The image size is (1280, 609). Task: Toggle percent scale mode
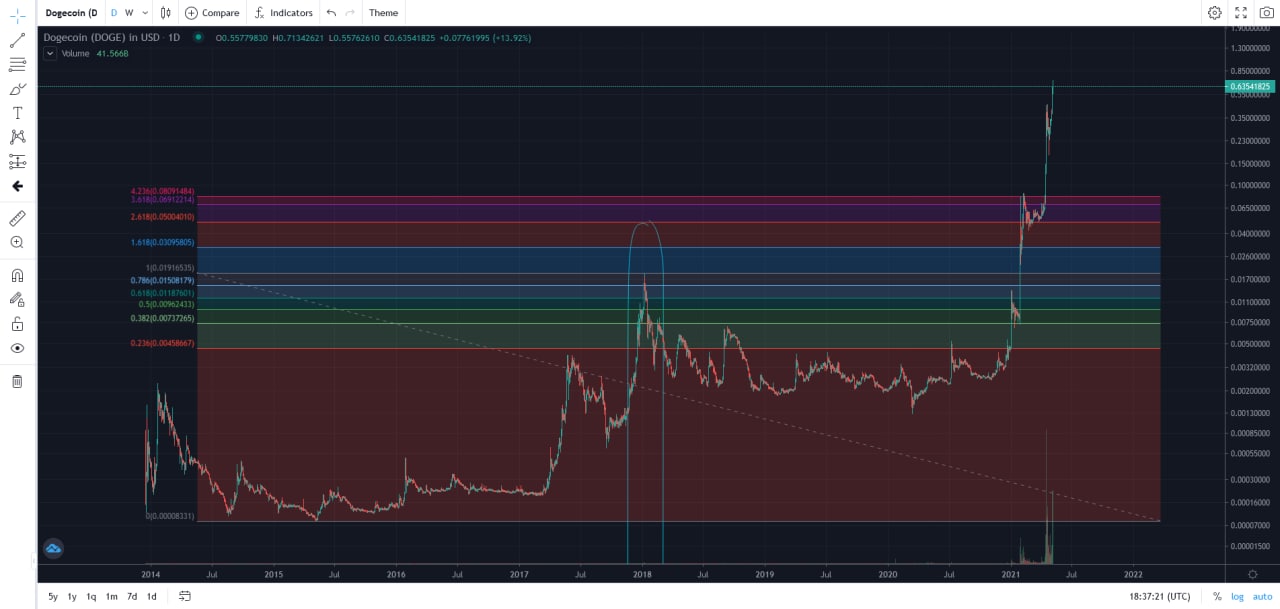tap(1217, 596)
